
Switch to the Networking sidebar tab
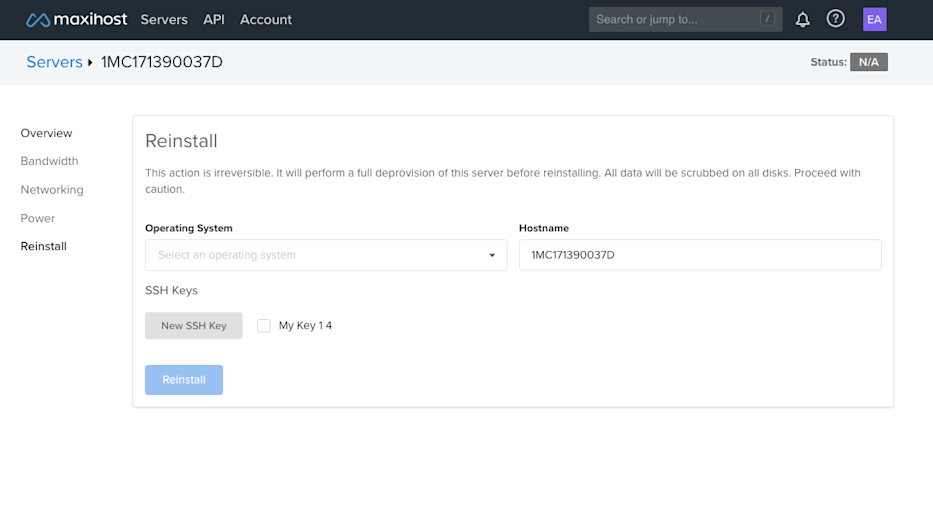click(52, 190)
